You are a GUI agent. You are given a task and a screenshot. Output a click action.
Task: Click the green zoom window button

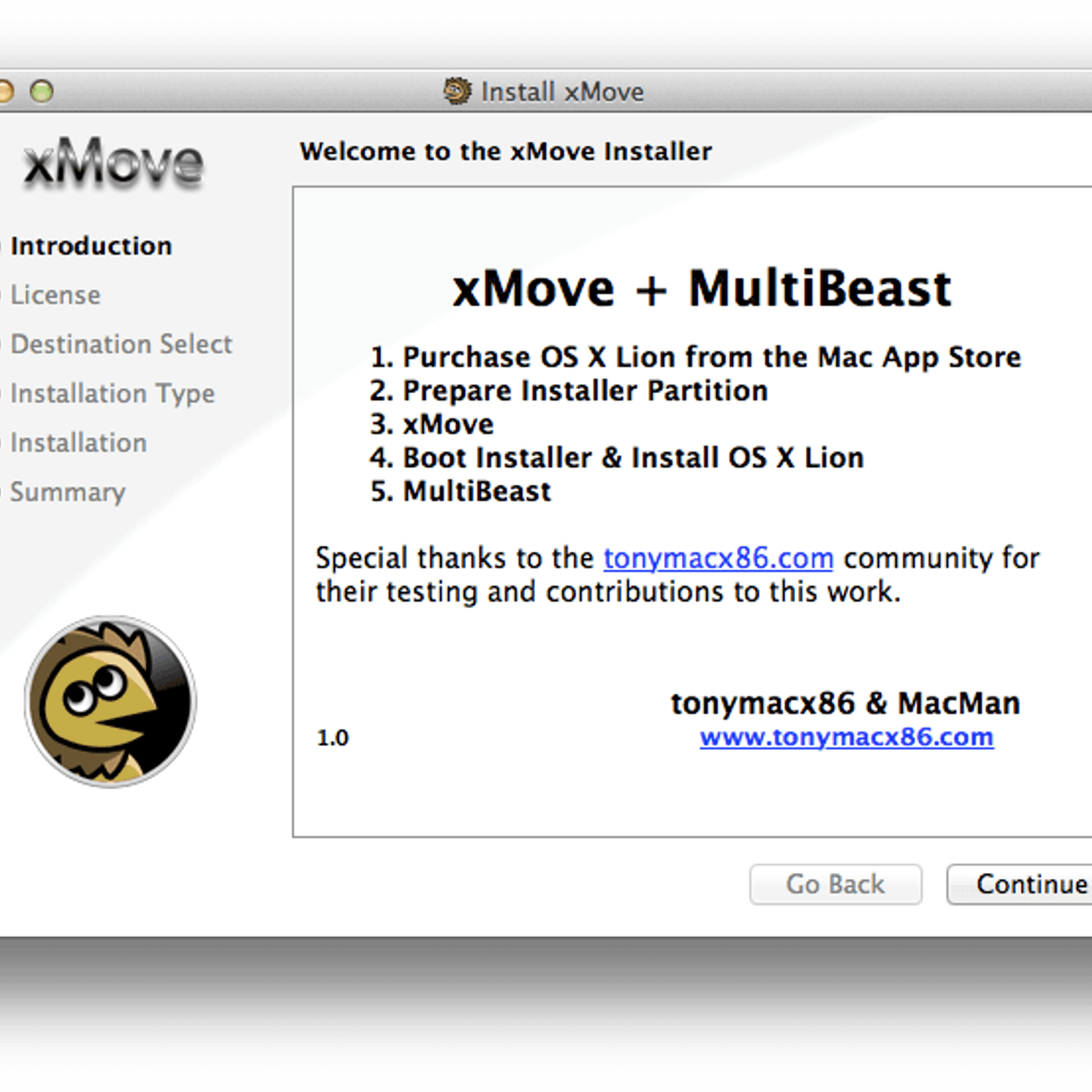pyautogui.click(x=42, y=91)
